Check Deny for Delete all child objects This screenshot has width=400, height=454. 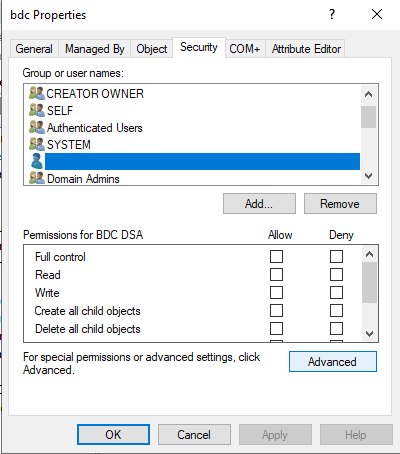coord(336,329)
